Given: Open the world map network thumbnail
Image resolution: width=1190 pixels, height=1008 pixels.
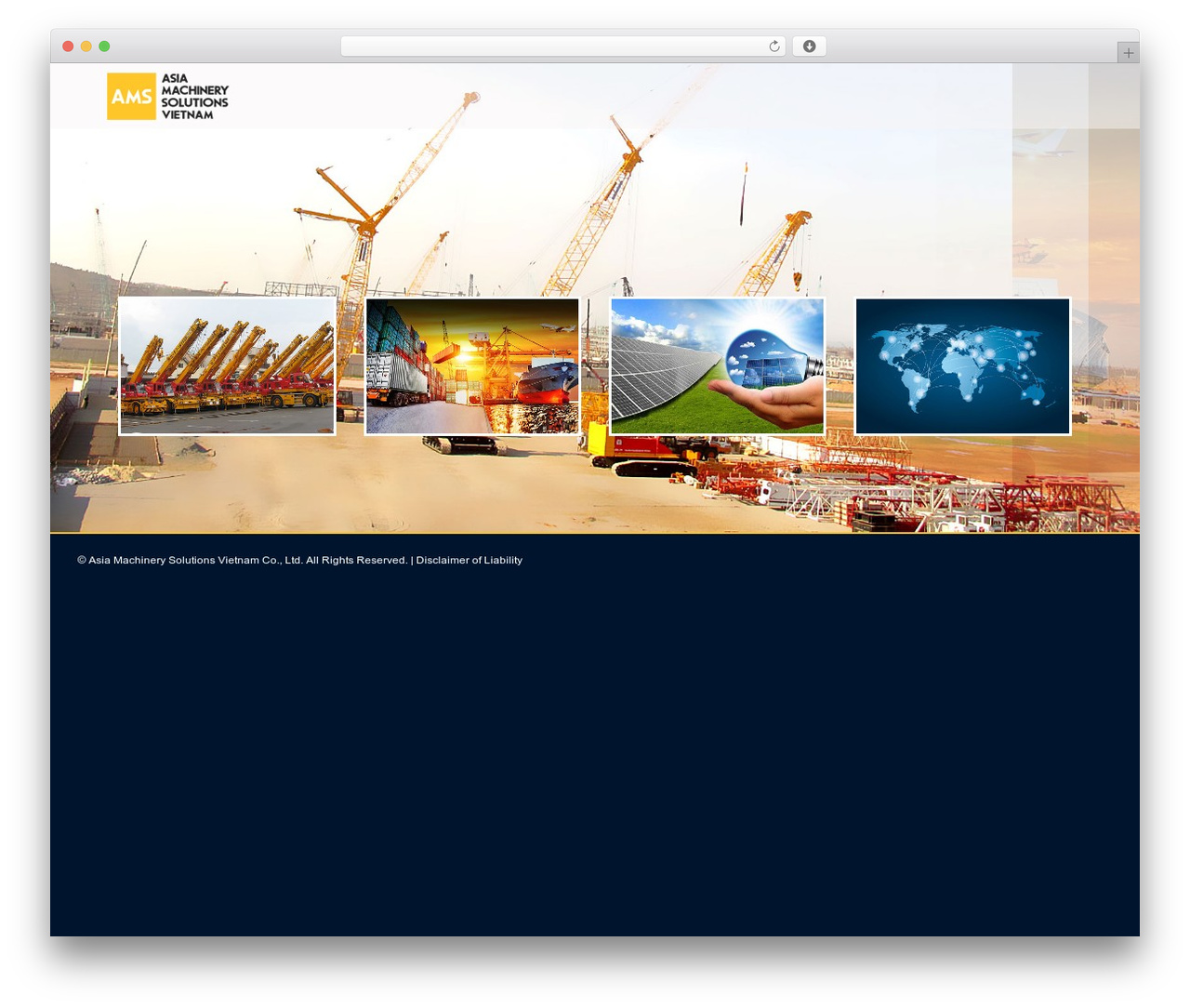Looking at the screenshot, I should (x=962, y=365).
